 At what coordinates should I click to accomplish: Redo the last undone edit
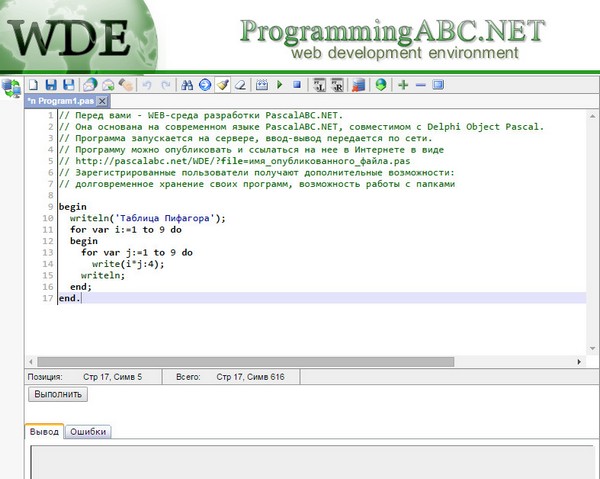(166, 85)
